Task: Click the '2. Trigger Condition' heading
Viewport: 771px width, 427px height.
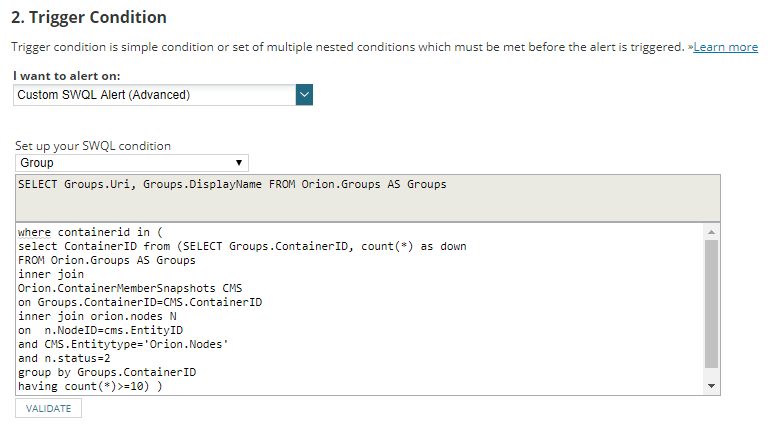Action: coord(89,17)
